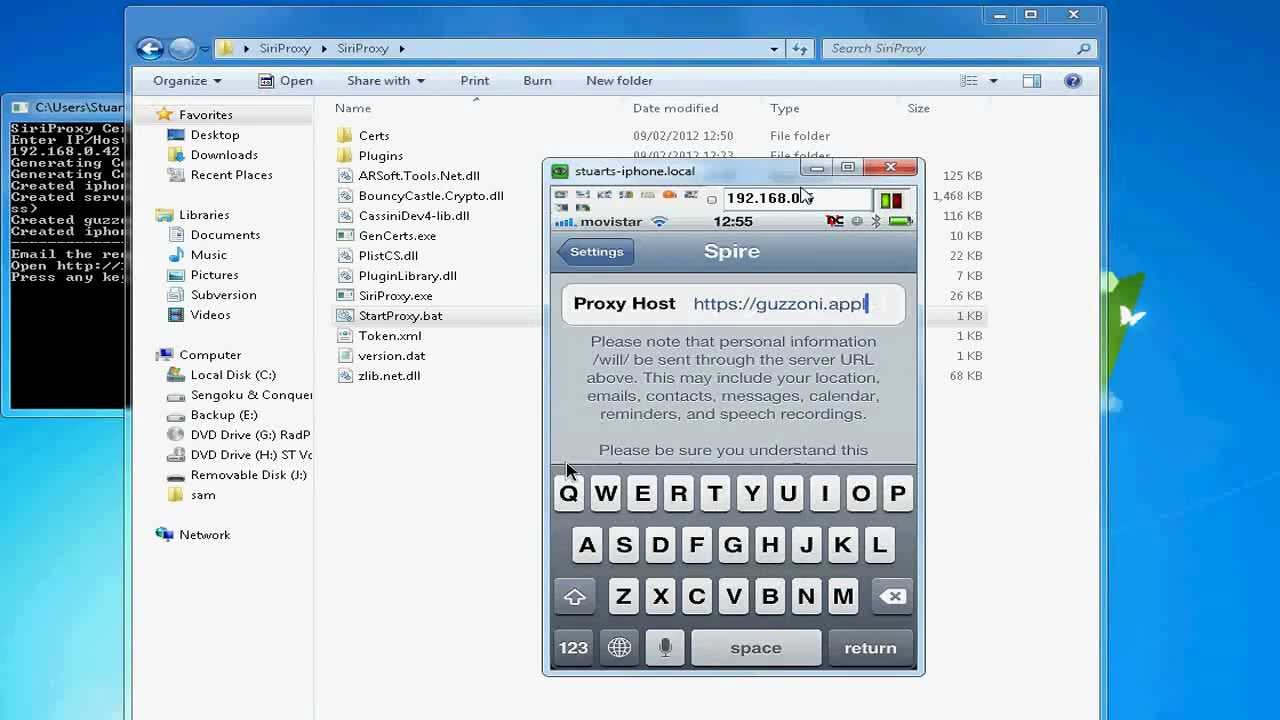Image resolution: width=1280 pixels, height=720 pixels.
Task: Refresh the SiriProxy folder view
Action: (800, 48)
